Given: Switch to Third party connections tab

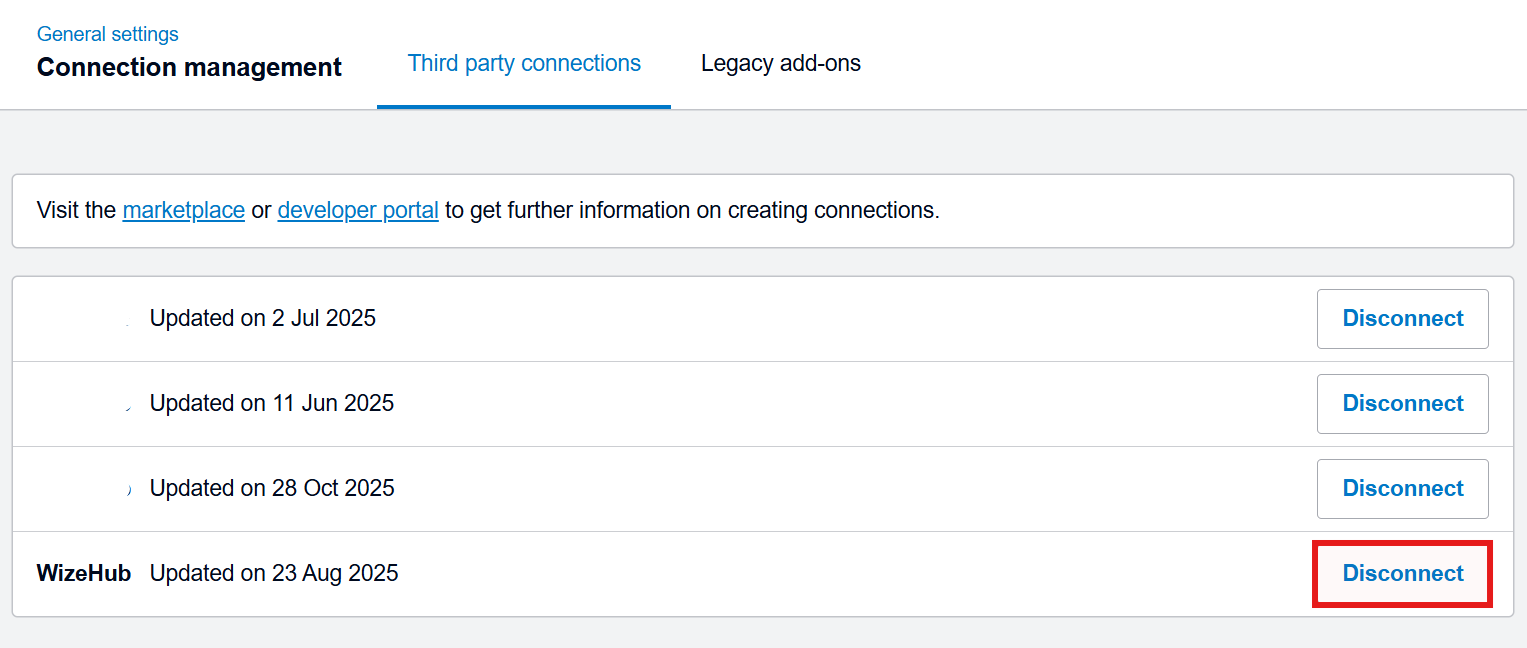Looking at the screenshot, I should click(524, 64).
